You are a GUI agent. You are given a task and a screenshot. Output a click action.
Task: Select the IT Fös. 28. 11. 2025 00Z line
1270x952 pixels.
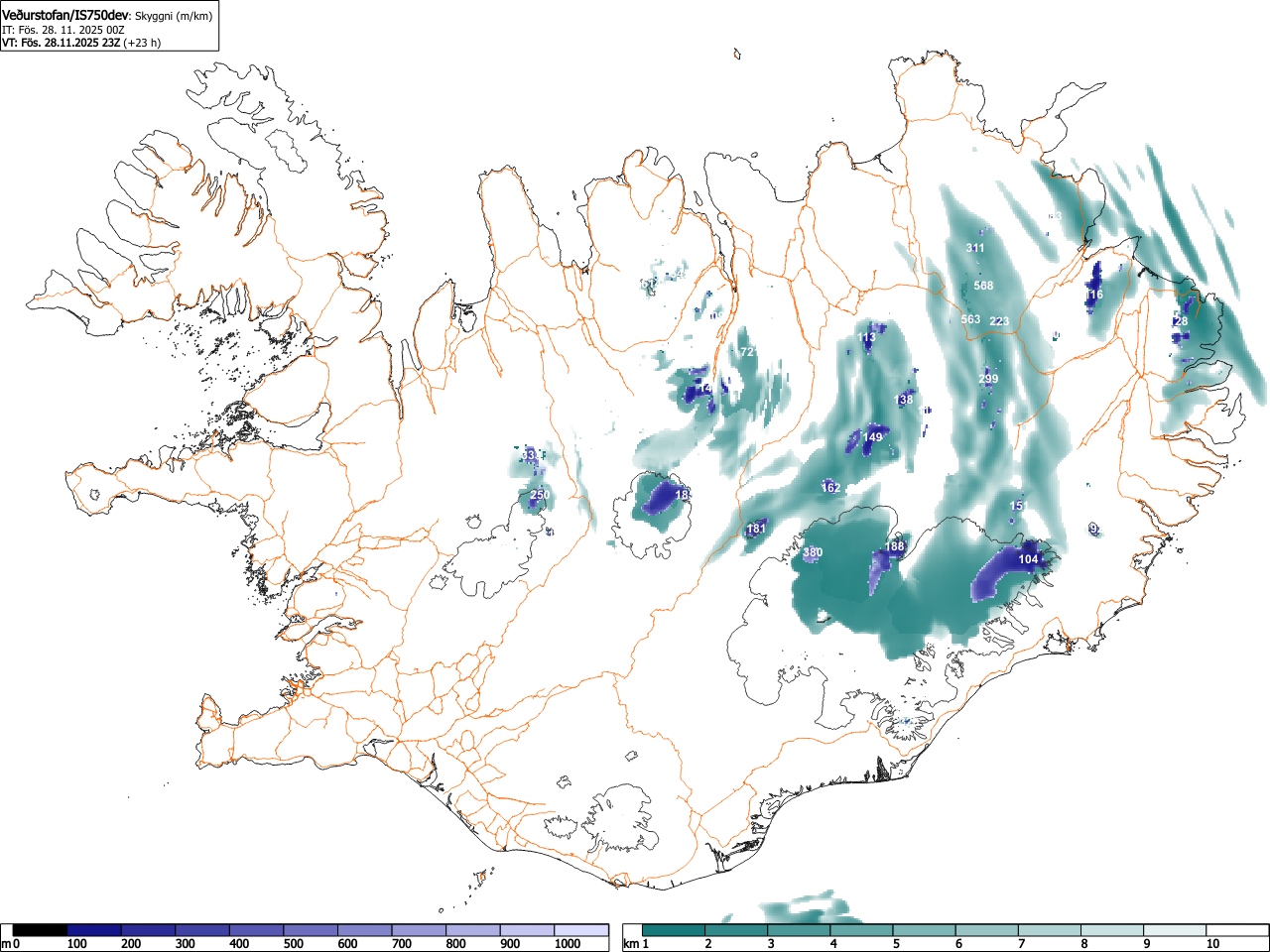click(63, 30)
